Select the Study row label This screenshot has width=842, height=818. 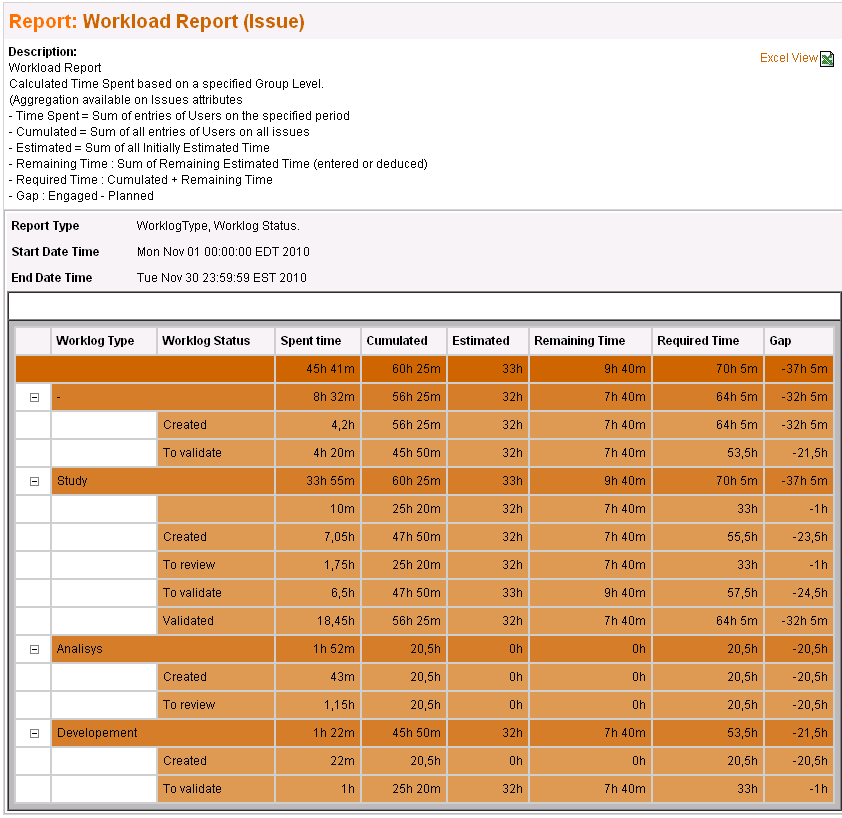click(x=72, y=481)
